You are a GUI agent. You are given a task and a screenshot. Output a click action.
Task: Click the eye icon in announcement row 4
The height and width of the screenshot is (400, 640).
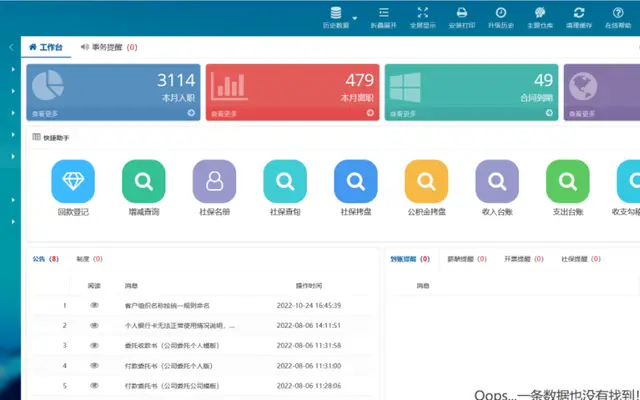point(94,365)
